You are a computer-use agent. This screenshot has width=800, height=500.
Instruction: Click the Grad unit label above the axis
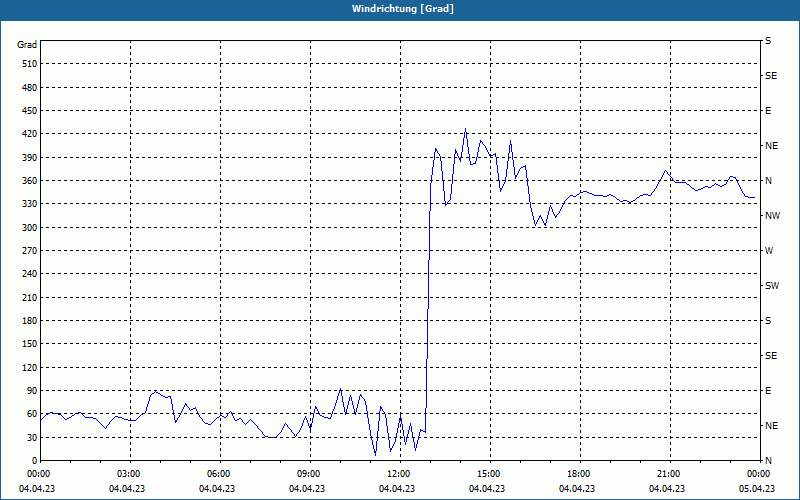point(27,45)
